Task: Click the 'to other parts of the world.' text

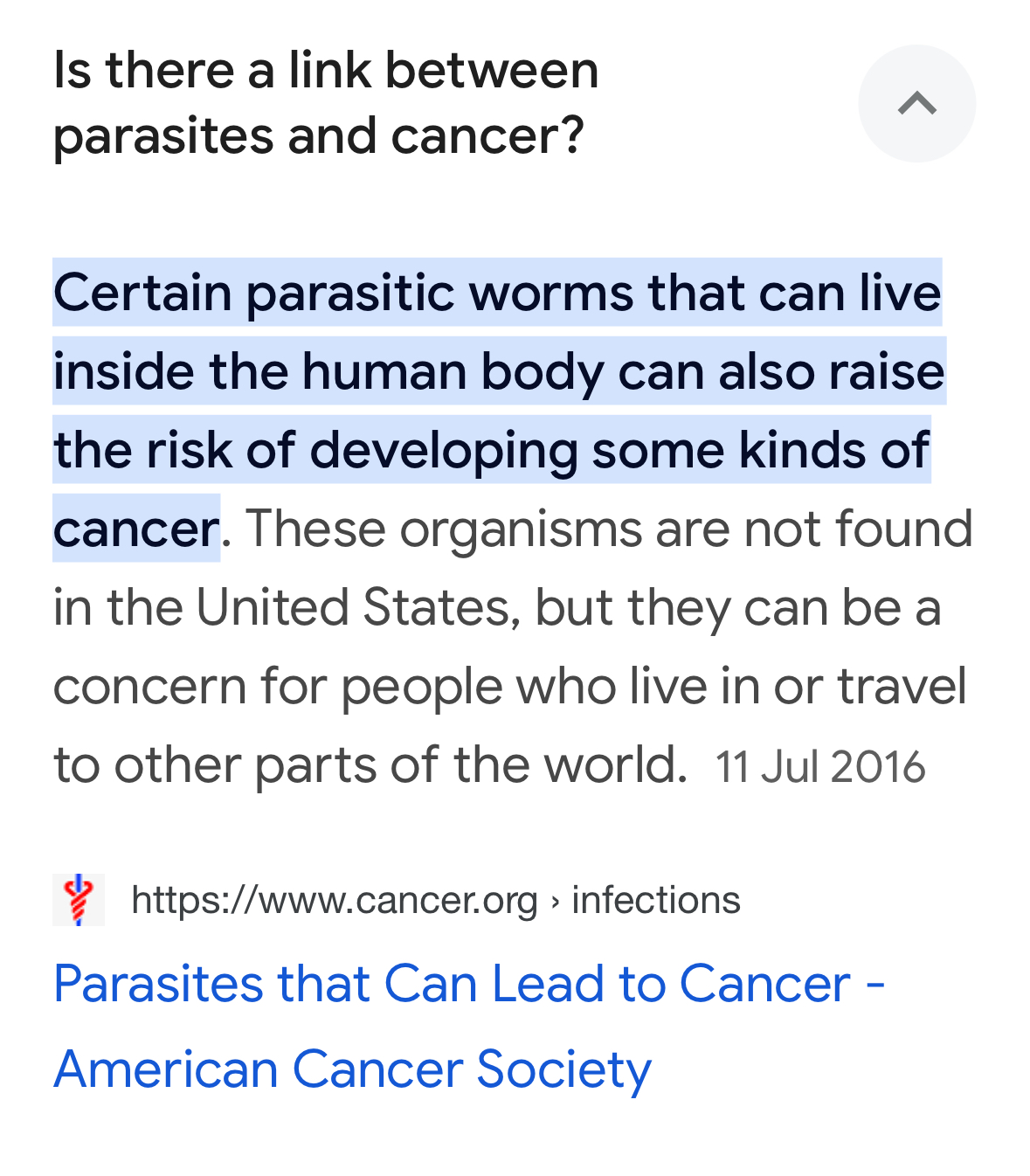Action: coord(370,764)
